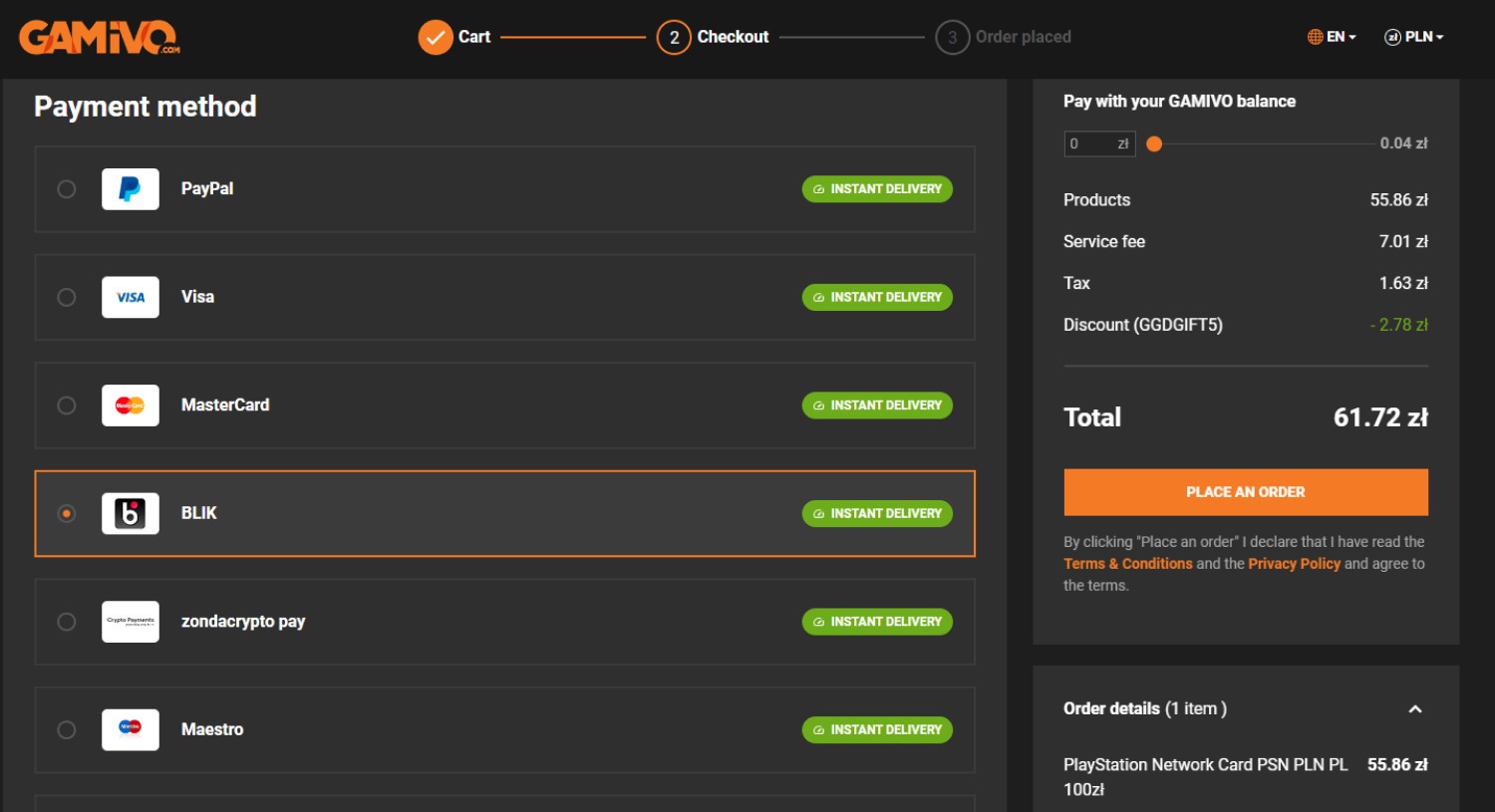Click PayPal's Instant Delivery badge

click(877, 189)
